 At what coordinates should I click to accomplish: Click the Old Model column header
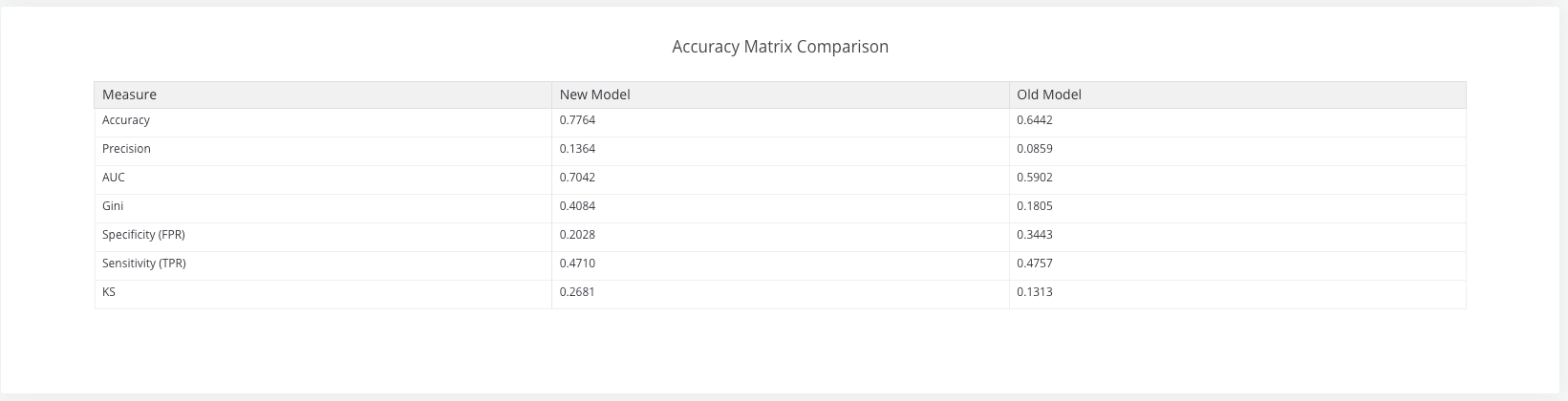[1048, 95]
